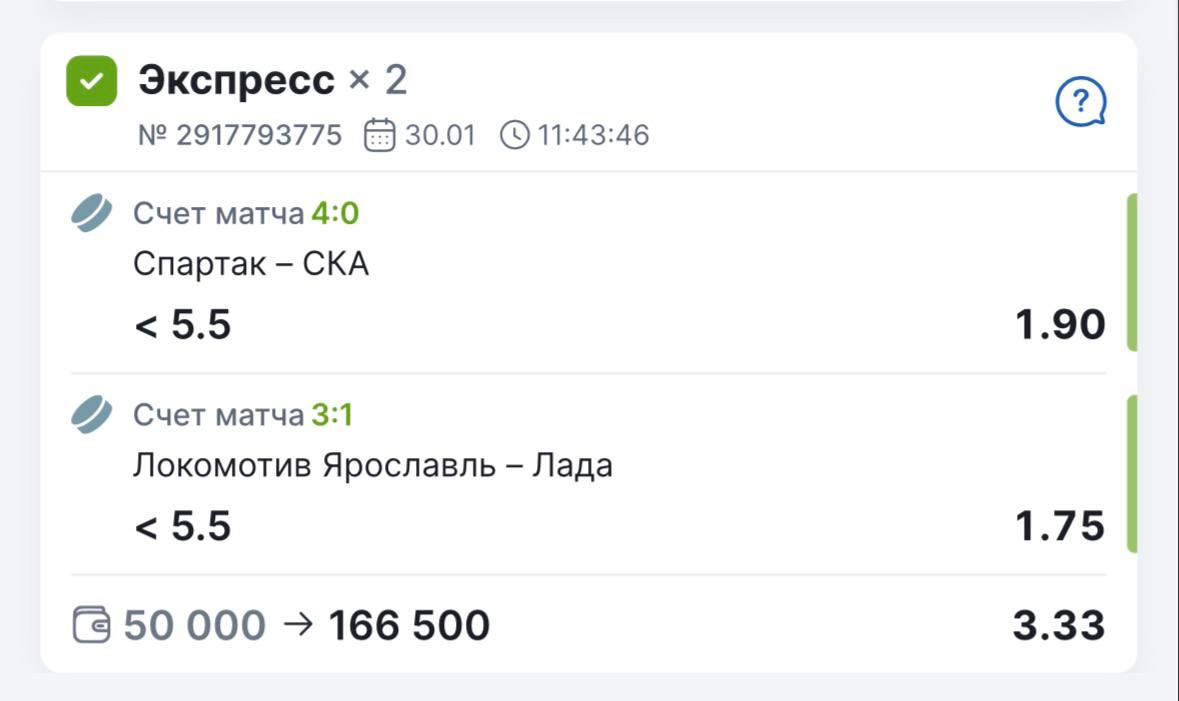Open the Спартак – СКА match
The width and height of the screenshot is (1179, 701).
point(251,264)
